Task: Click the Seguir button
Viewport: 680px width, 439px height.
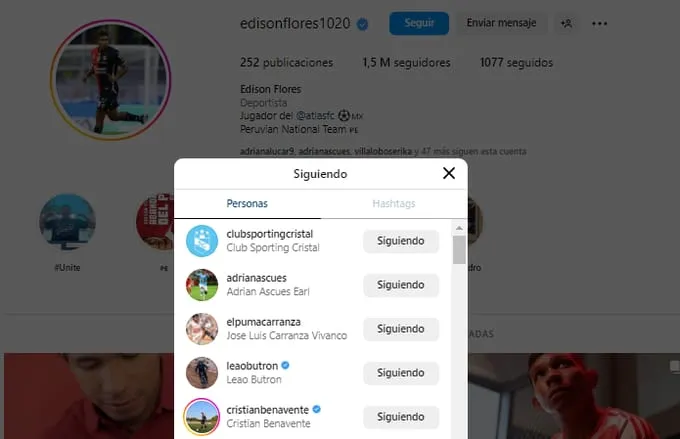Action: pyautogui.click(x=419, y=23)
